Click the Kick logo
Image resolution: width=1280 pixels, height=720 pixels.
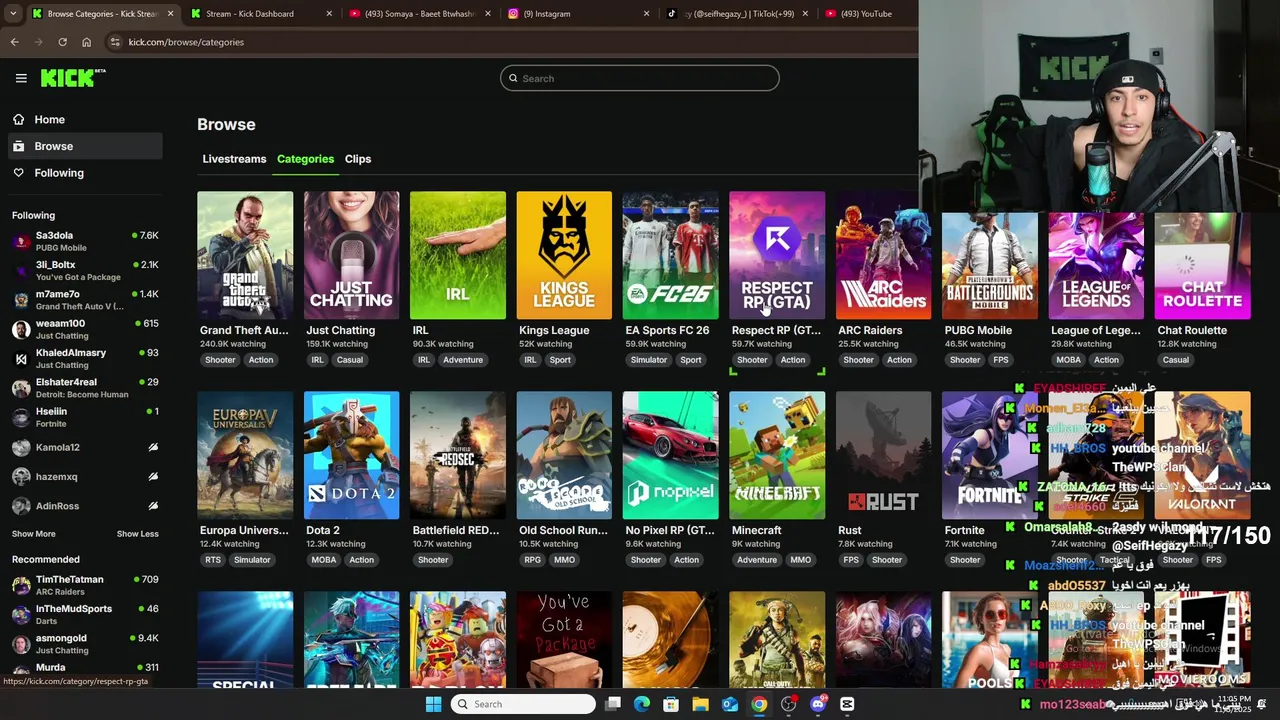pos(72,78)
